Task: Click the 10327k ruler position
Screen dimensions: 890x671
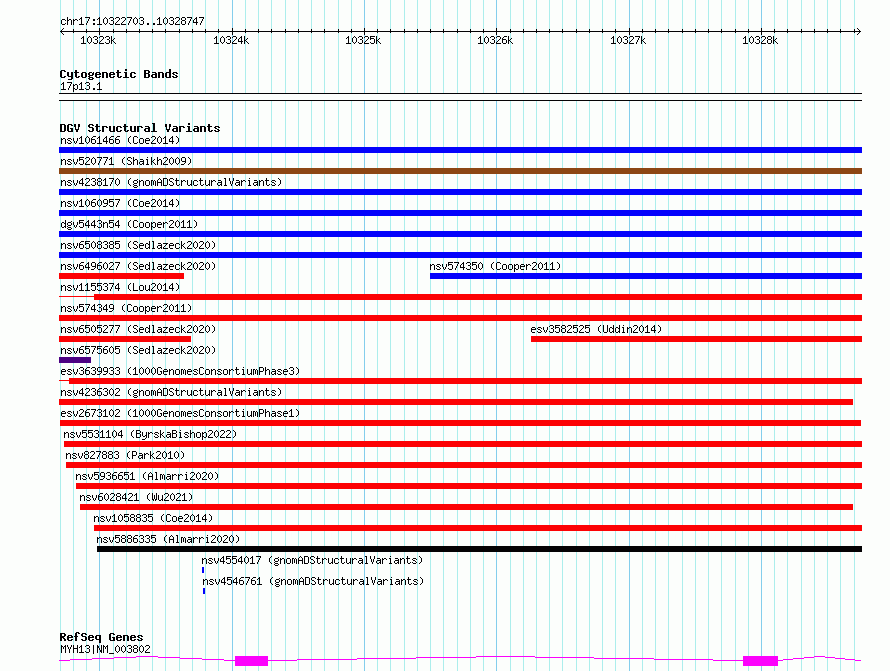Action: coord(628,40)
